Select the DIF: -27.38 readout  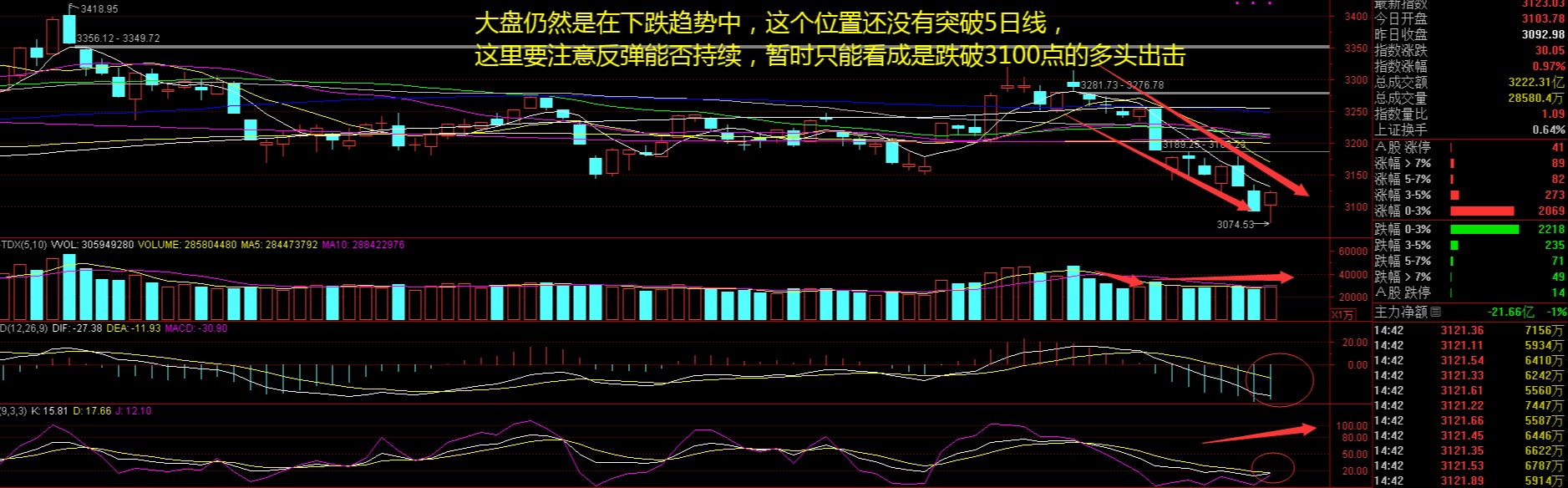point(75,328)
